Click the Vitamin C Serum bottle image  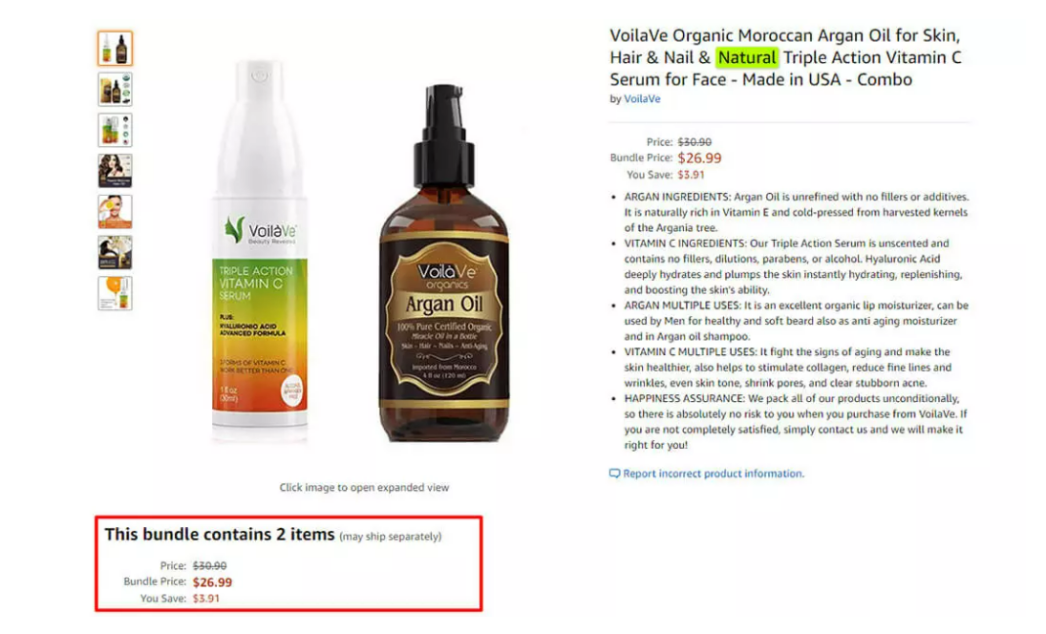[260, 250]
